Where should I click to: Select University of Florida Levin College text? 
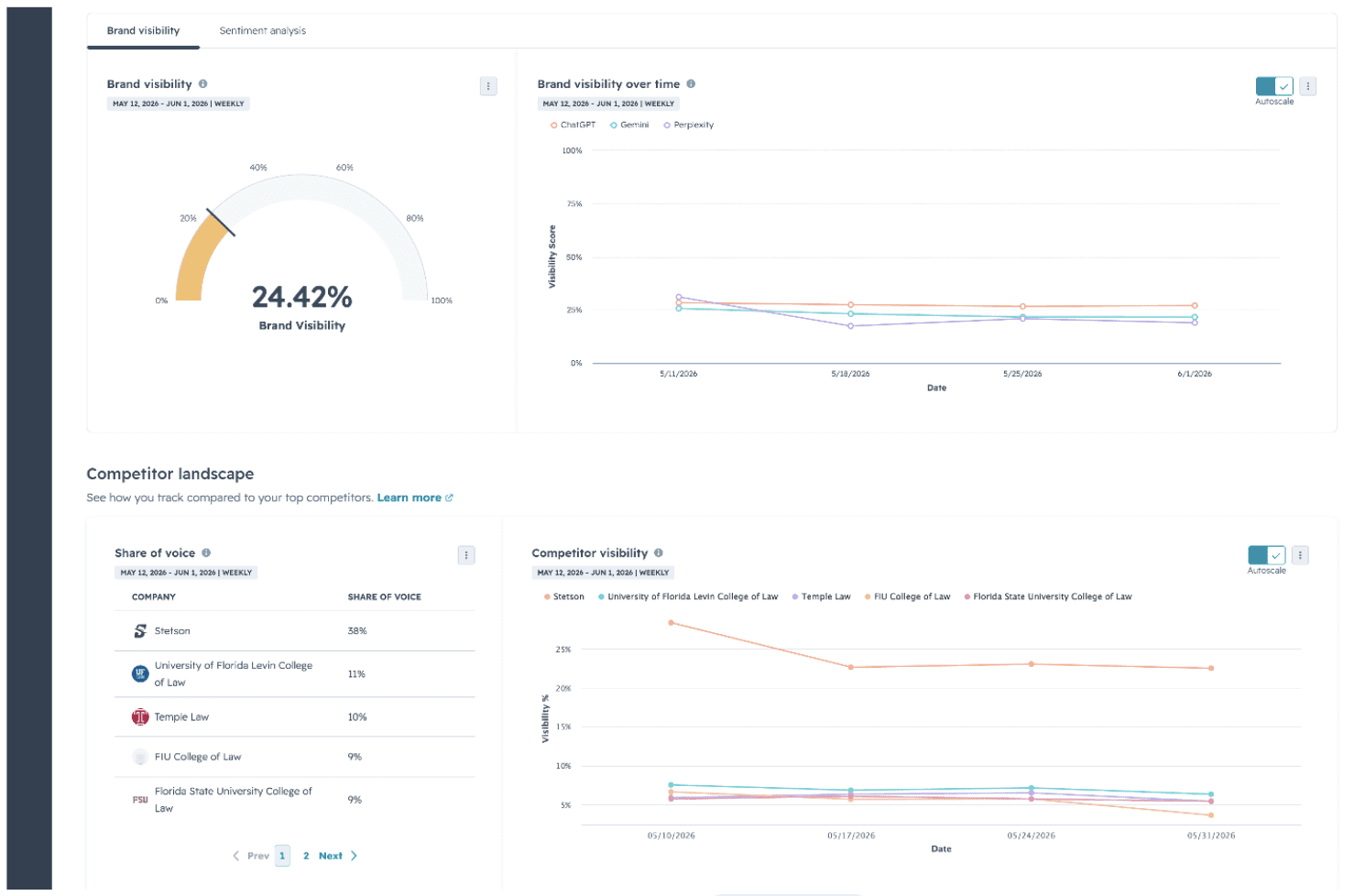[x=233, y=673]
